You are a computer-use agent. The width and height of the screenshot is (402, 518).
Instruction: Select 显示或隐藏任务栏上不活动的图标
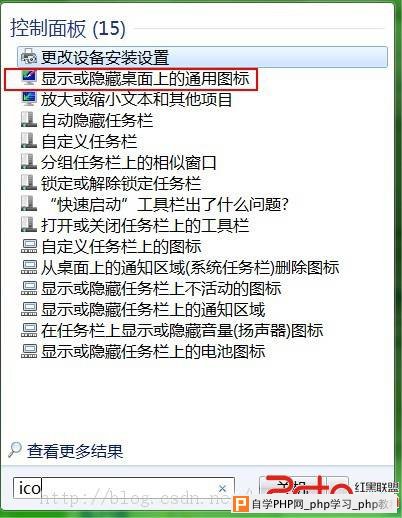161,288
